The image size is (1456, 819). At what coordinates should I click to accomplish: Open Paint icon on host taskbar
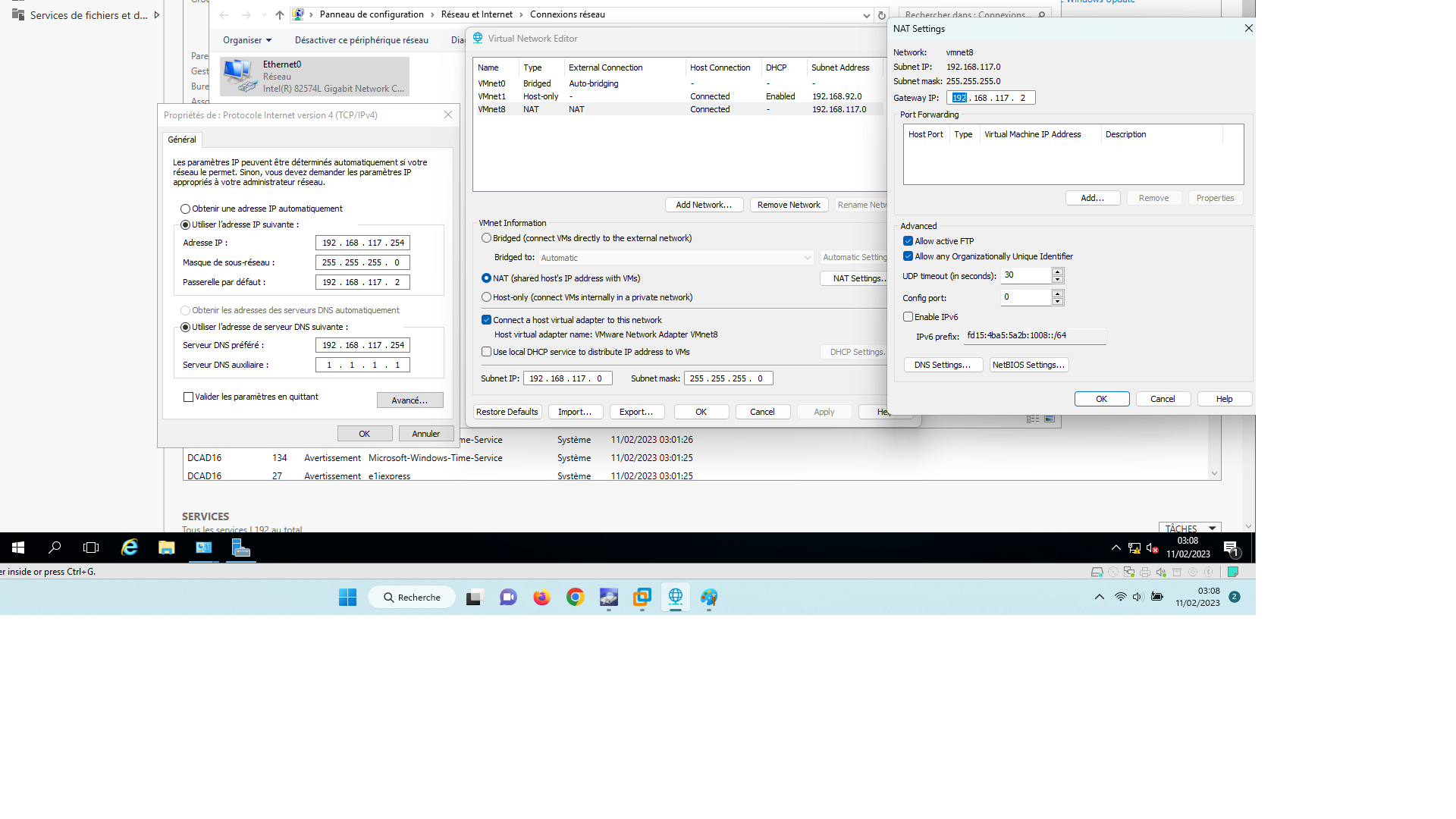709,598
